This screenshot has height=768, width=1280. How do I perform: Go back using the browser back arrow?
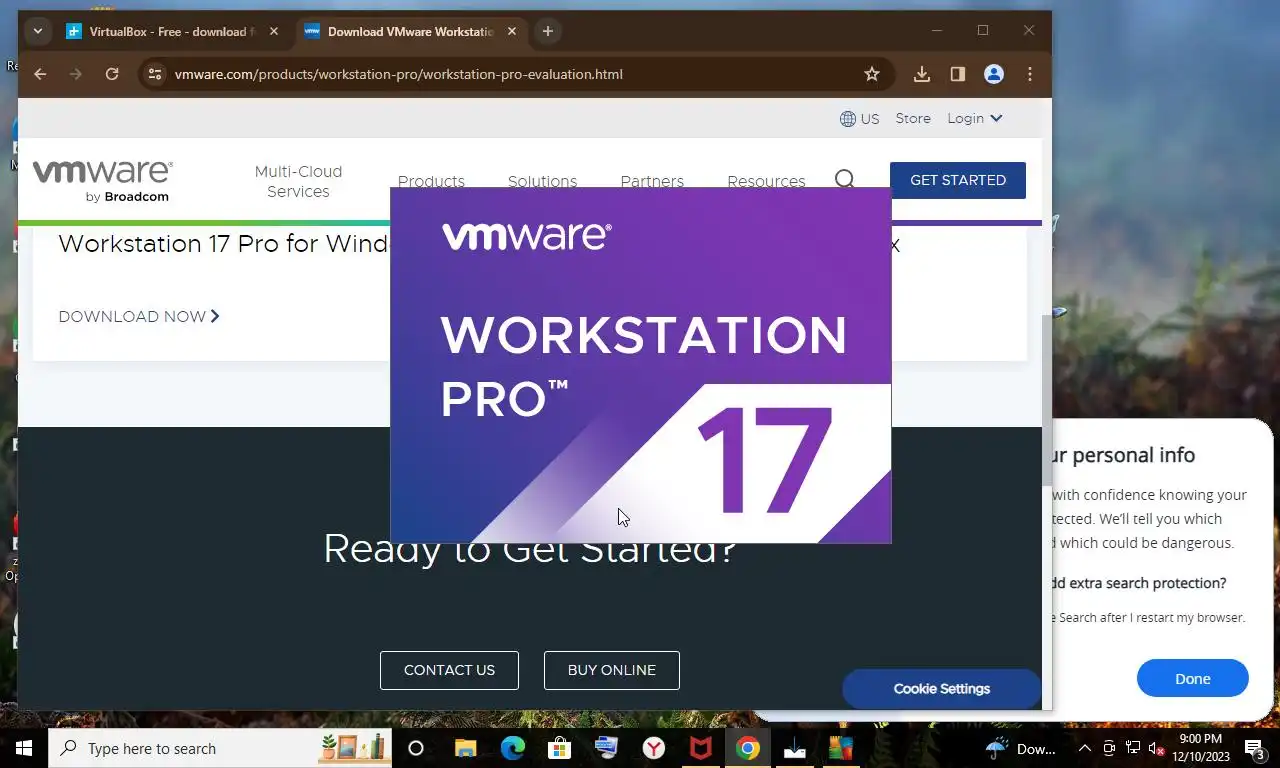(x=40, y=74)
